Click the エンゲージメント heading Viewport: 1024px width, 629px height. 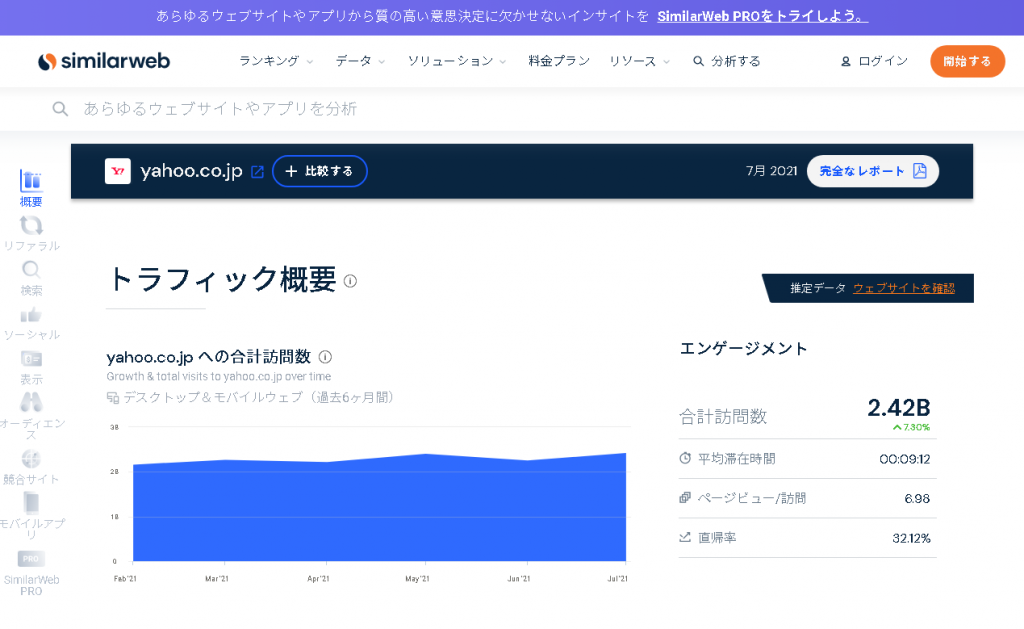pyautogui.click(x=744, y=349)
